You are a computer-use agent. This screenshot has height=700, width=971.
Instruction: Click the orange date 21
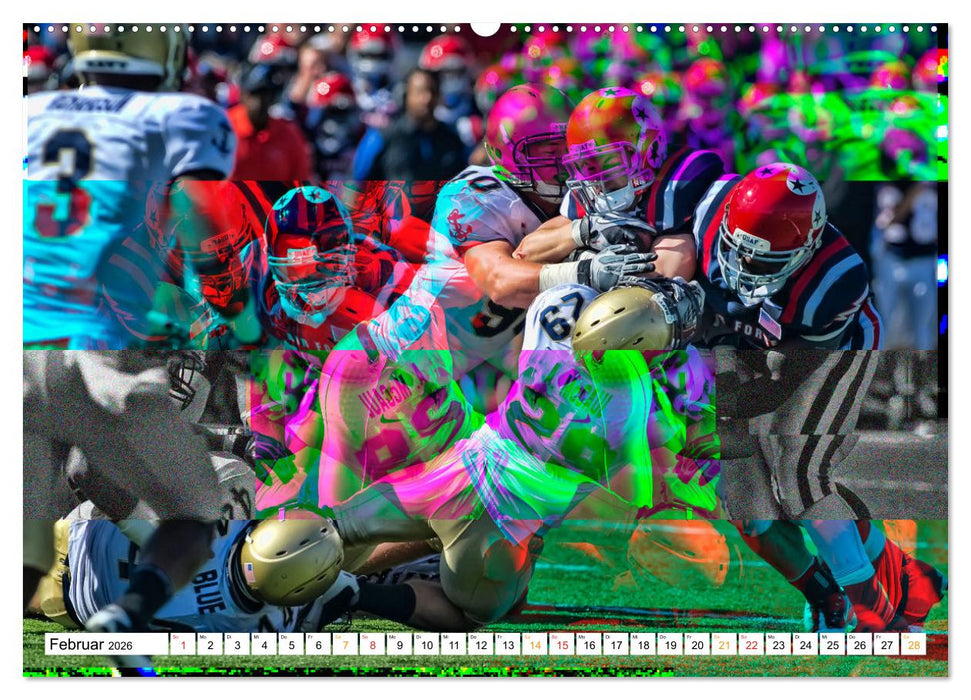click(723, 644)
